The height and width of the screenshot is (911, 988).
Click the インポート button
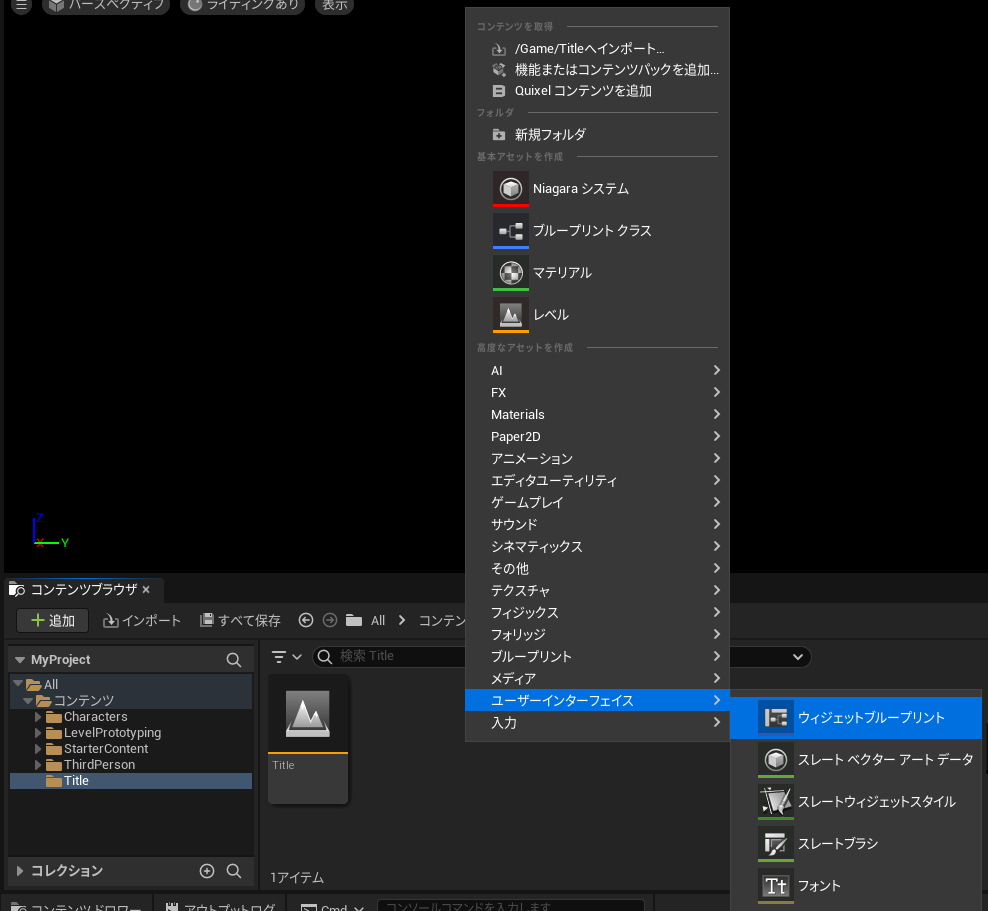tap(142, 621)
